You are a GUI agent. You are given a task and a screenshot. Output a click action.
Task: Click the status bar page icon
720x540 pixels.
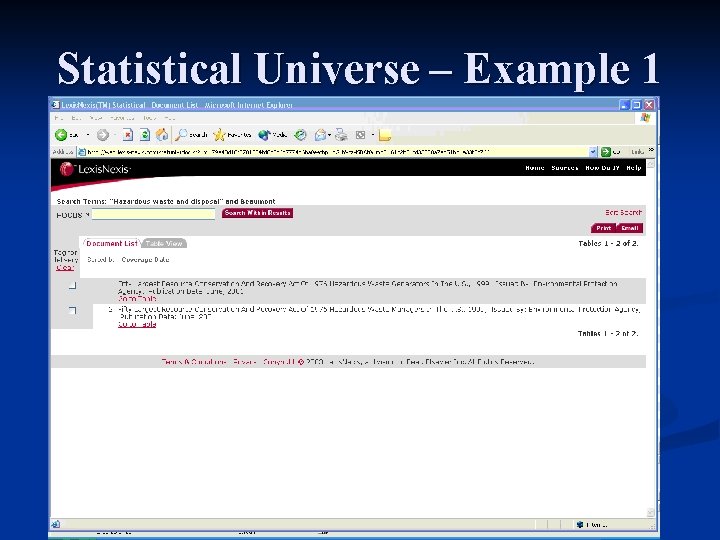(x=56, y=524)
